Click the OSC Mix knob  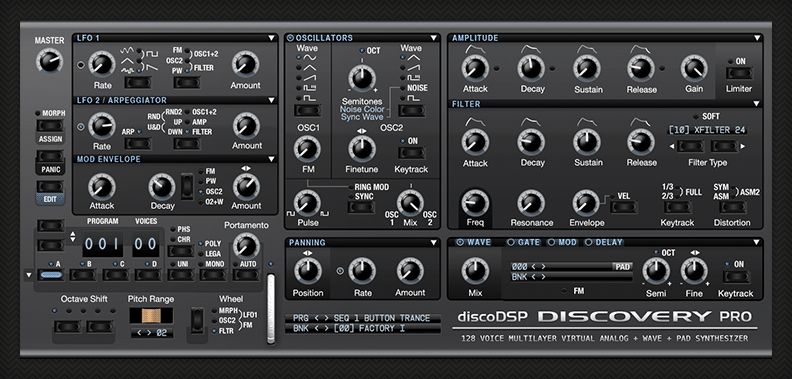pyautogui.click(x=410, y=203)
